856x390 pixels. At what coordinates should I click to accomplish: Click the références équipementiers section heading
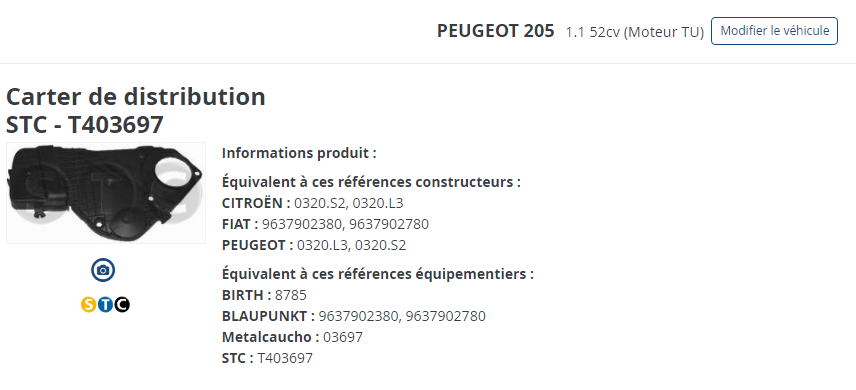tap(378, 274)
